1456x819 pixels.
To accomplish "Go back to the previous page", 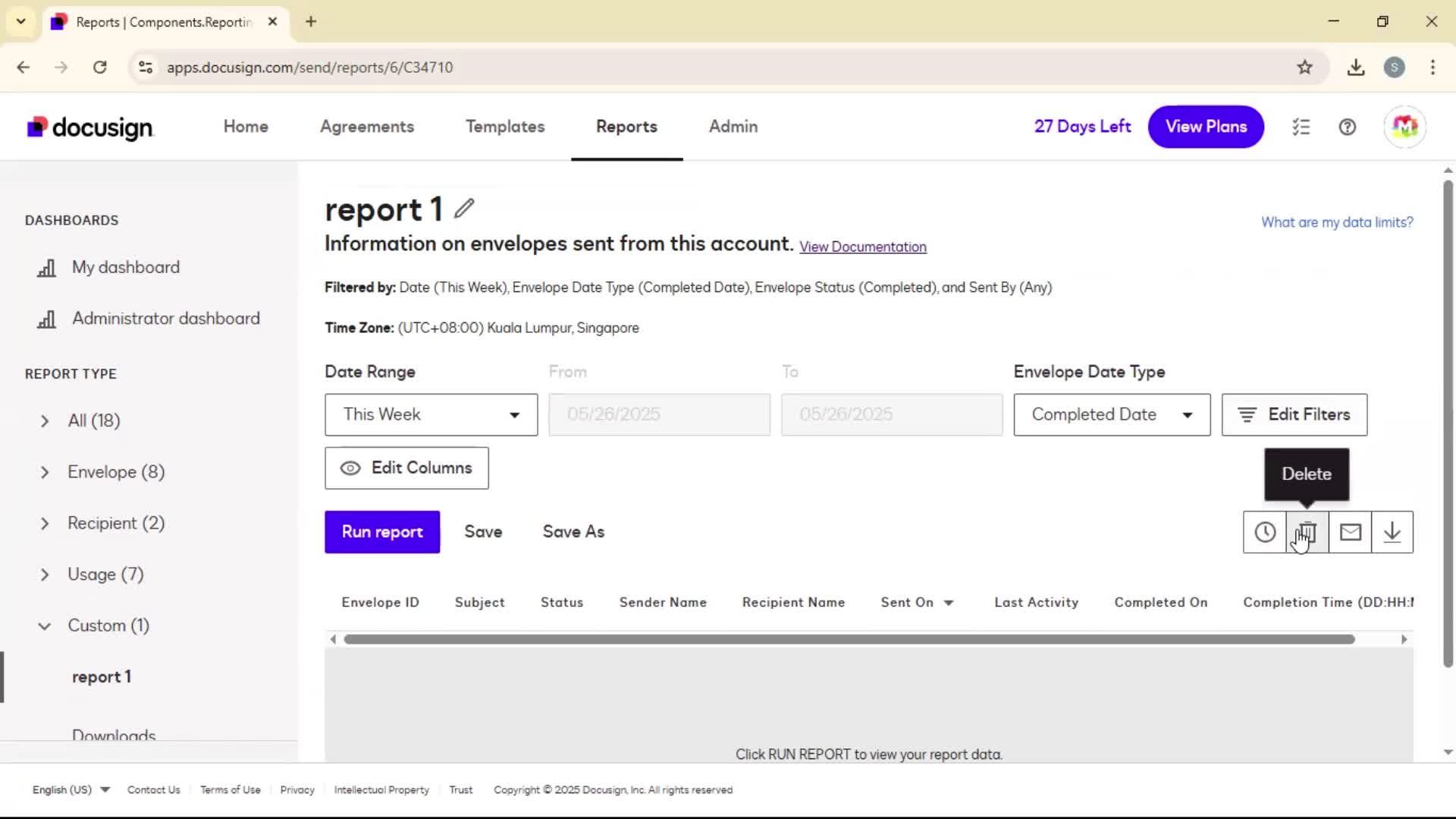I will [24, 67].
